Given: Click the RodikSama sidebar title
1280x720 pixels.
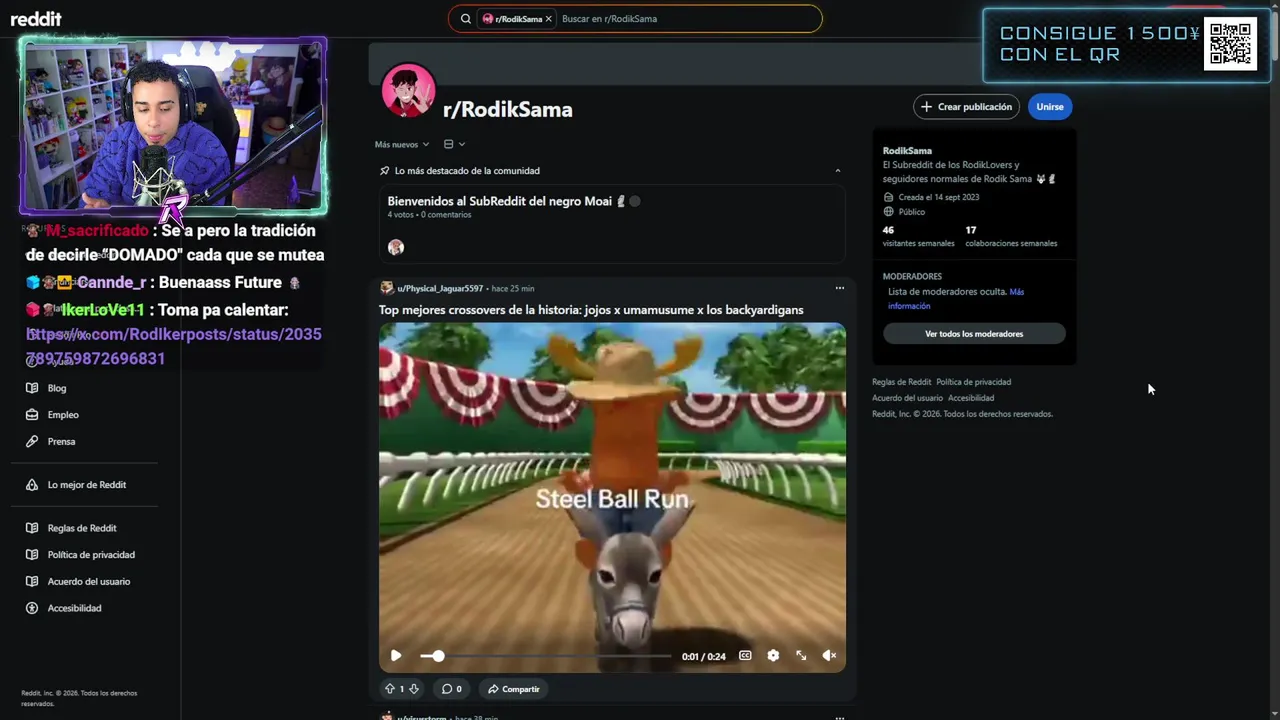Looking at the screenshot, I should [x=907, y=151].
